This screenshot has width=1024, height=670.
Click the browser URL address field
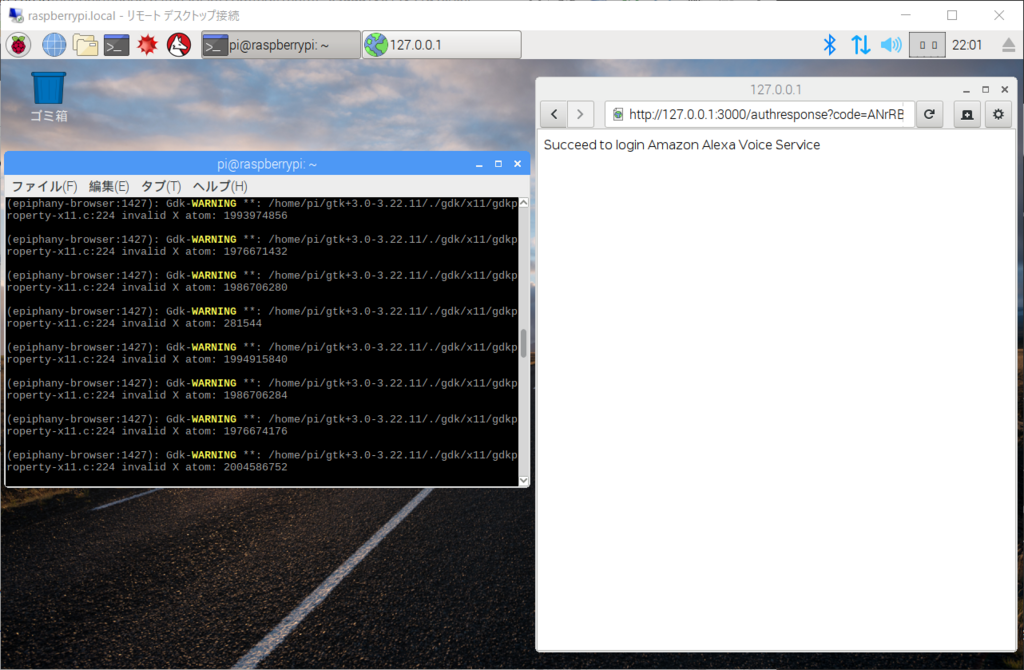(x=759, y=114)
